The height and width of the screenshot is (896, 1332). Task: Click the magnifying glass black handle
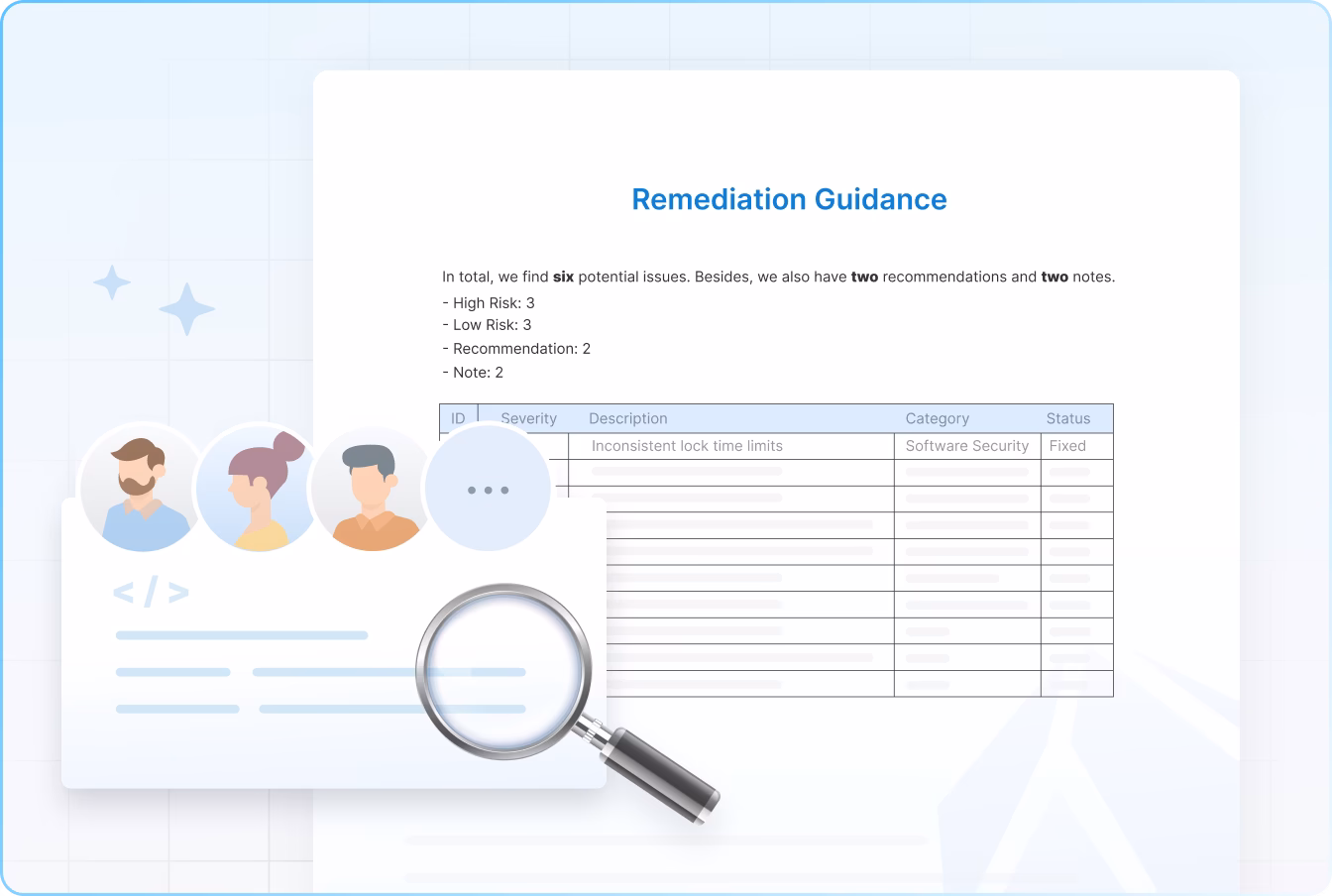(x=664, y=772)
